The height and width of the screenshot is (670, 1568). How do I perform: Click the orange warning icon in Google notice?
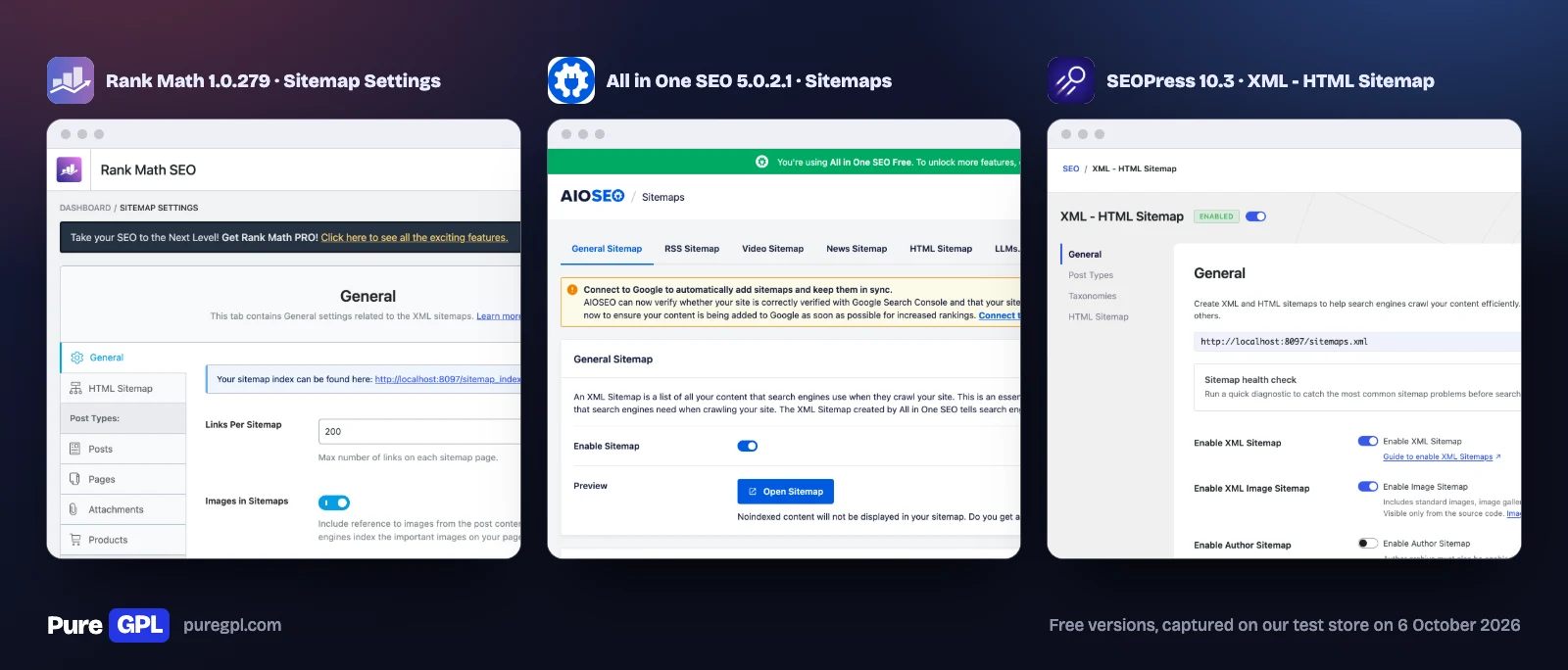[x=572, y=290]
